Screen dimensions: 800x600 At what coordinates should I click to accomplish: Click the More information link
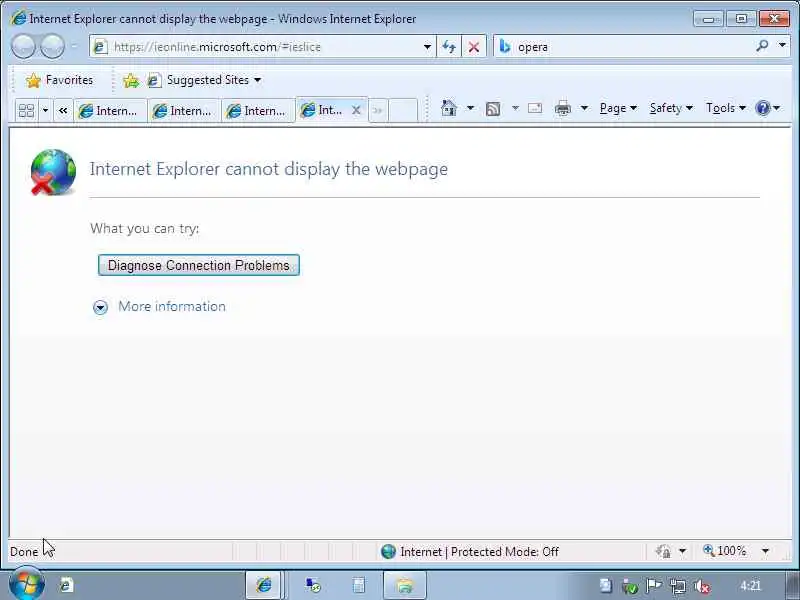pos(172,306)
